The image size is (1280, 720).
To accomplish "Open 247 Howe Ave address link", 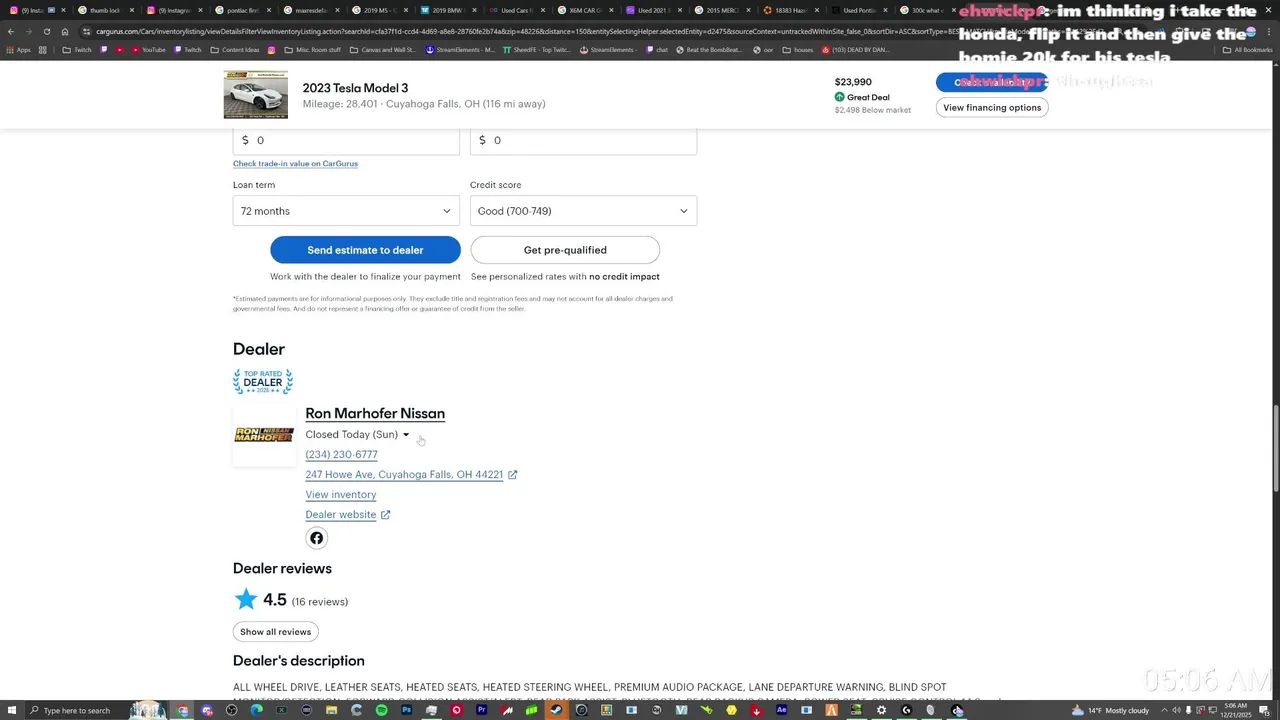I will (x=404, y=475).
